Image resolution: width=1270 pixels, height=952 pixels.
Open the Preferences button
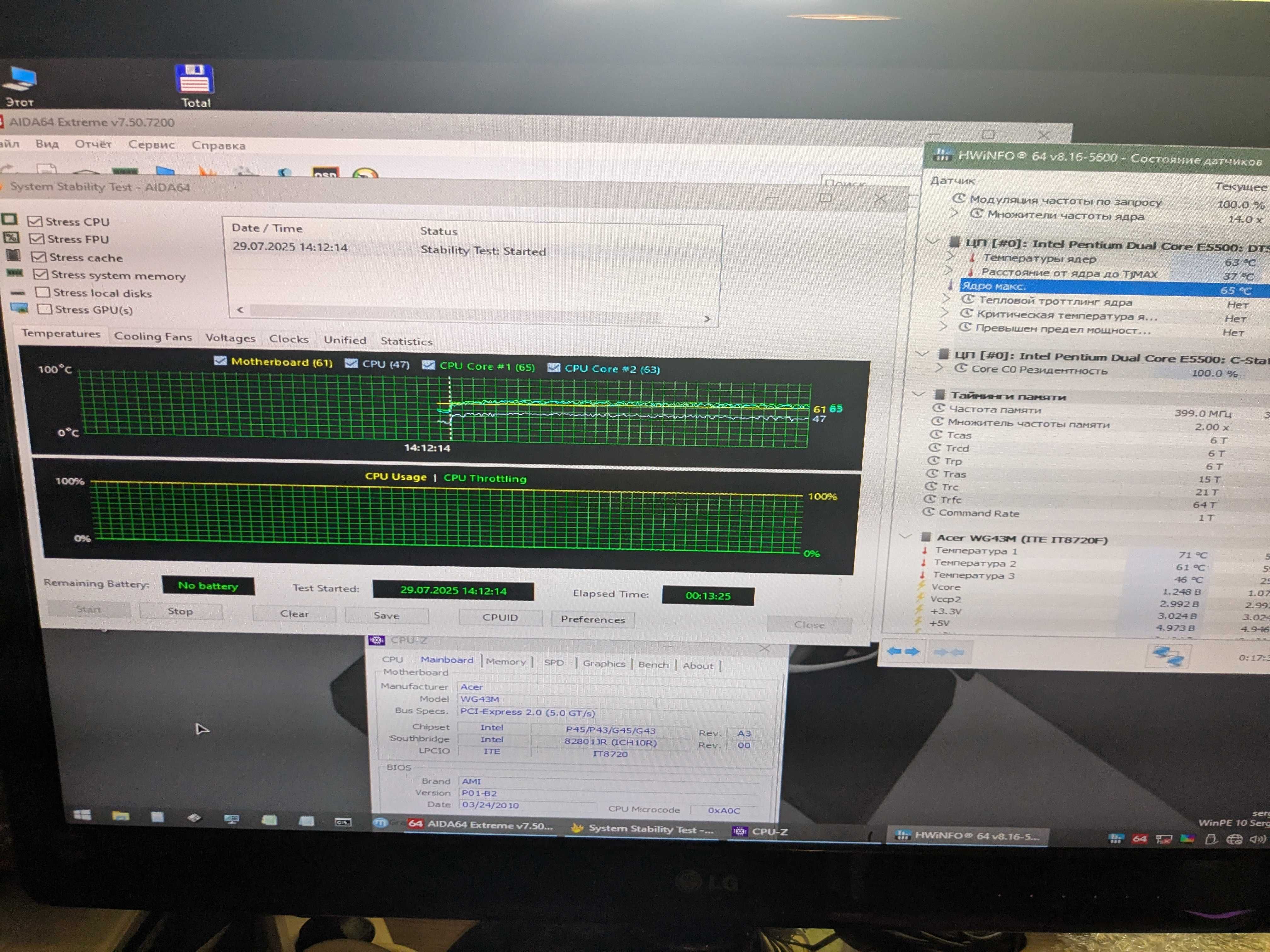(x=592, y=619)
